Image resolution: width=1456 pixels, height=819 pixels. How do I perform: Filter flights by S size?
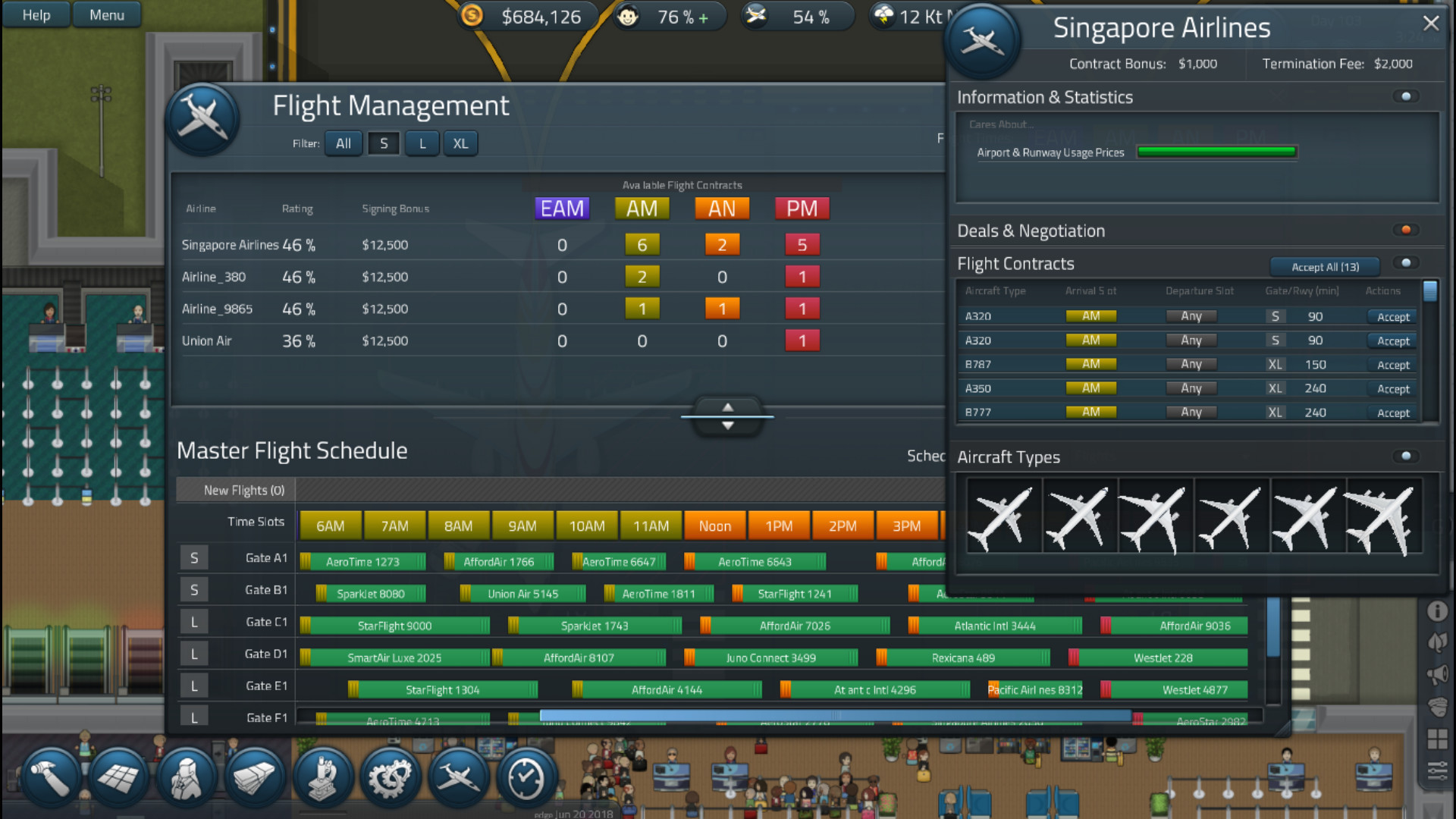click(384, 143)
